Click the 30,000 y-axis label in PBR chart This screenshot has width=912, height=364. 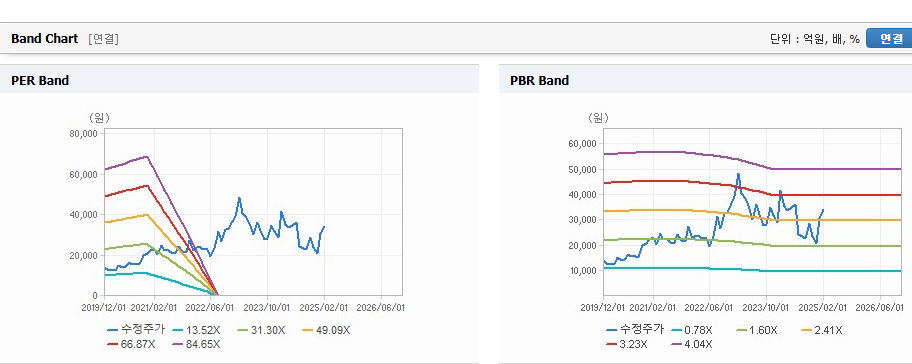[x=583, y=220]
